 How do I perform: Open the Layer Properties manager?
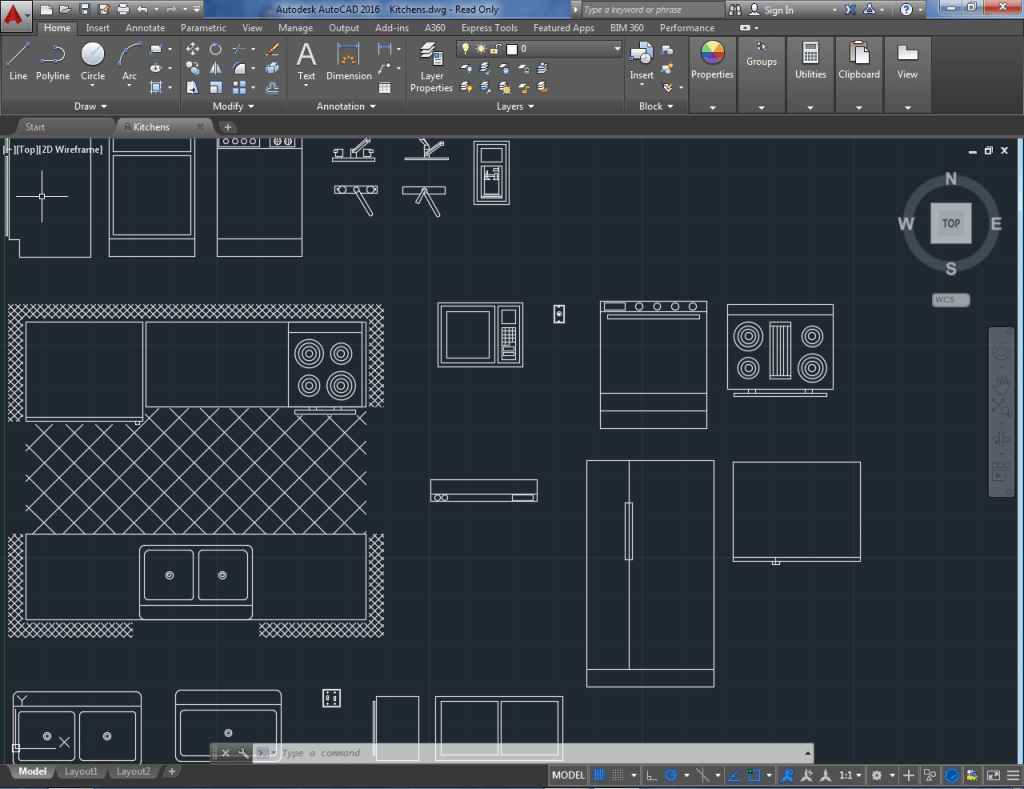coord(432,66)
